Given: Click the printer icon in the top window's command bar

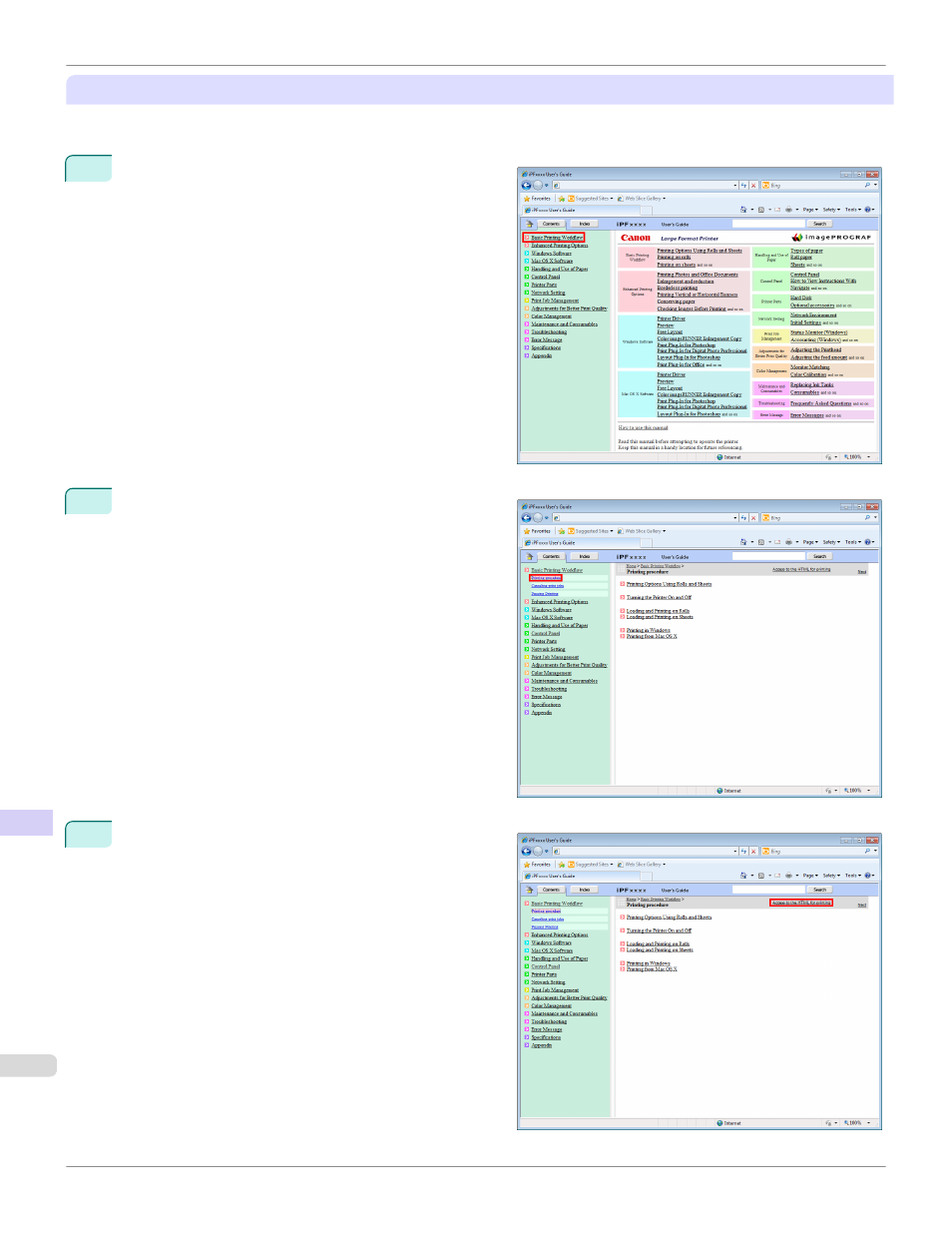Looking at the screenshot, I should tap(789, 210).
